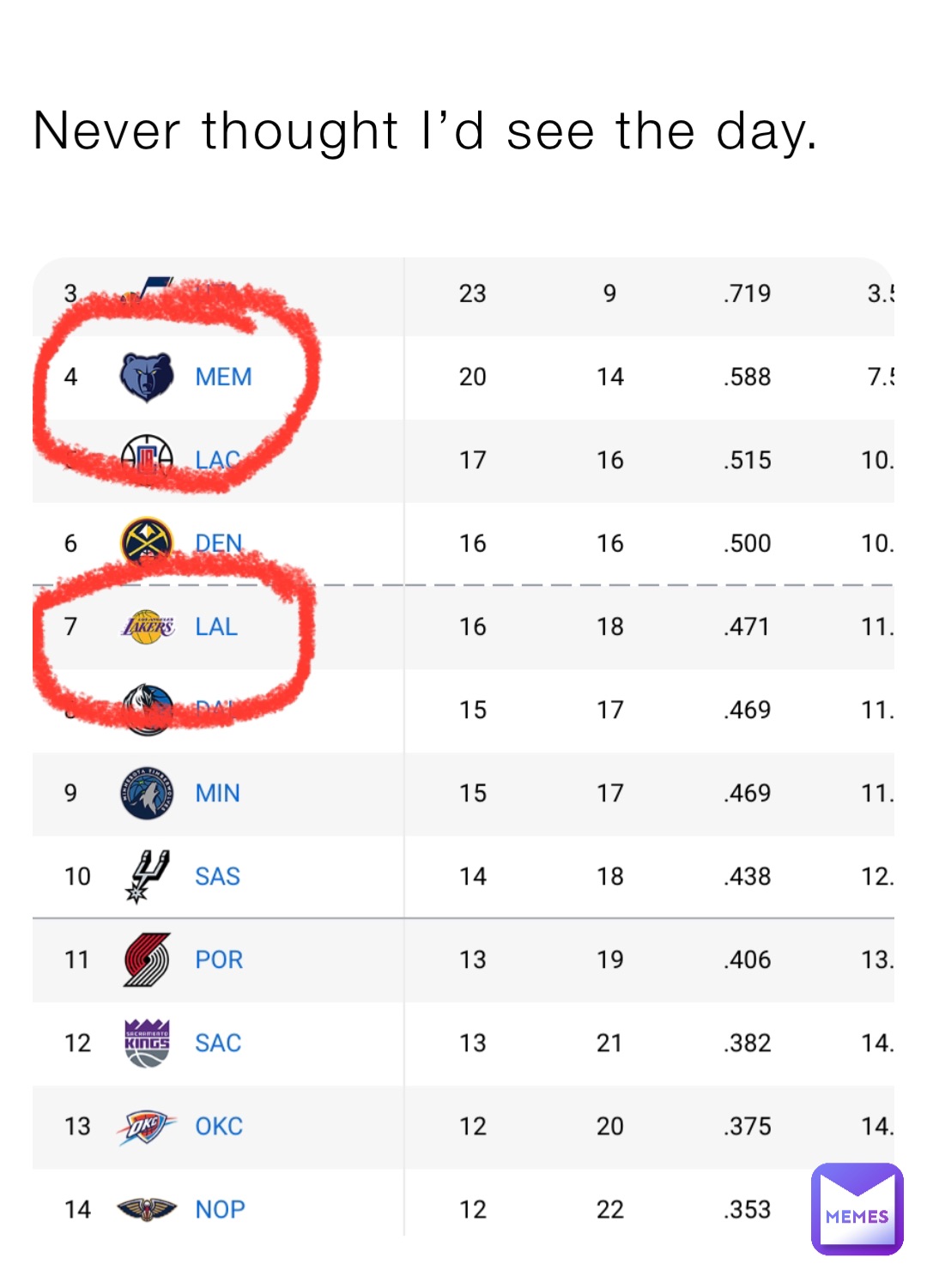Click the Sacramento Kings logo
Viewport: 927px width, 1288px height.
tap(147, 1043)
